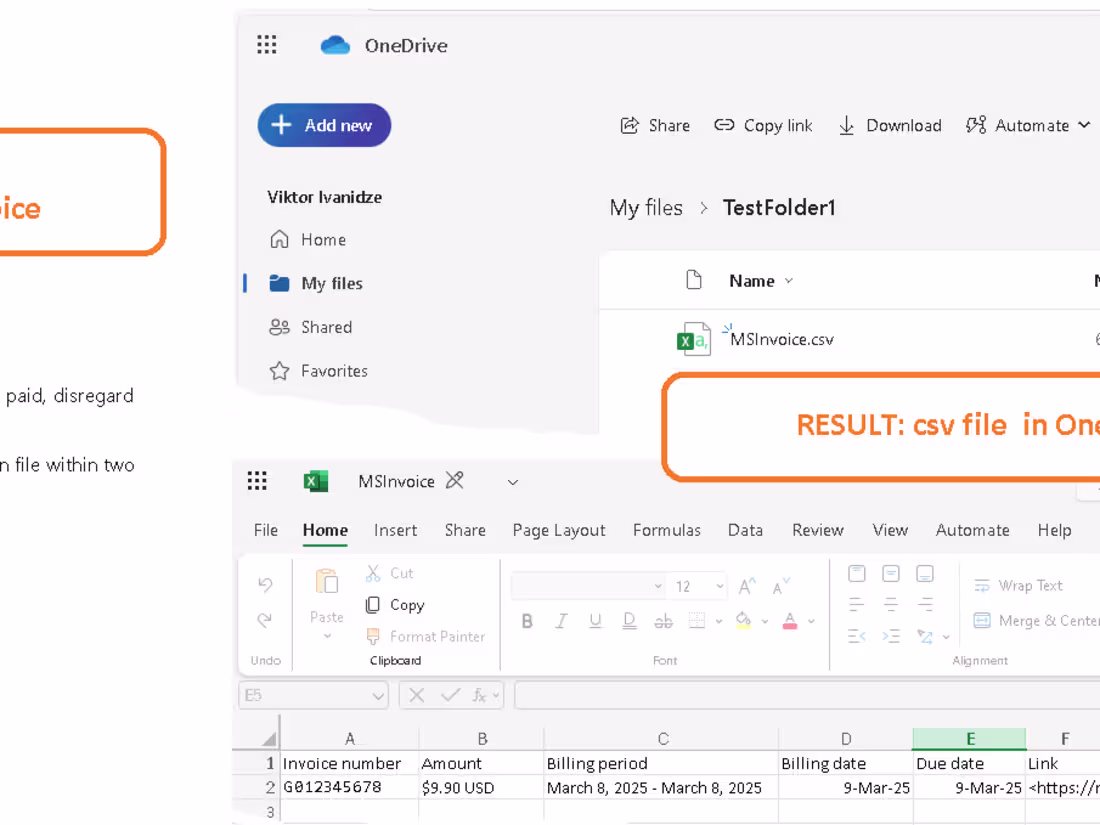The width and height of the screenshot is (1100, 825).
Task: Expand the font color dropdown arrow
Action: coord(812,622)
